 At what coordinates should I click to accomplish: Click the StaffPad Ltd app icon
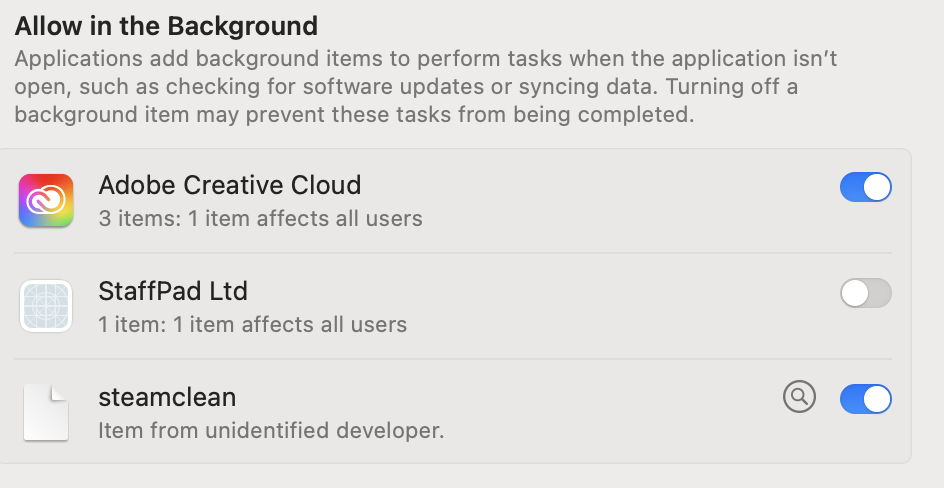point(46,306)
